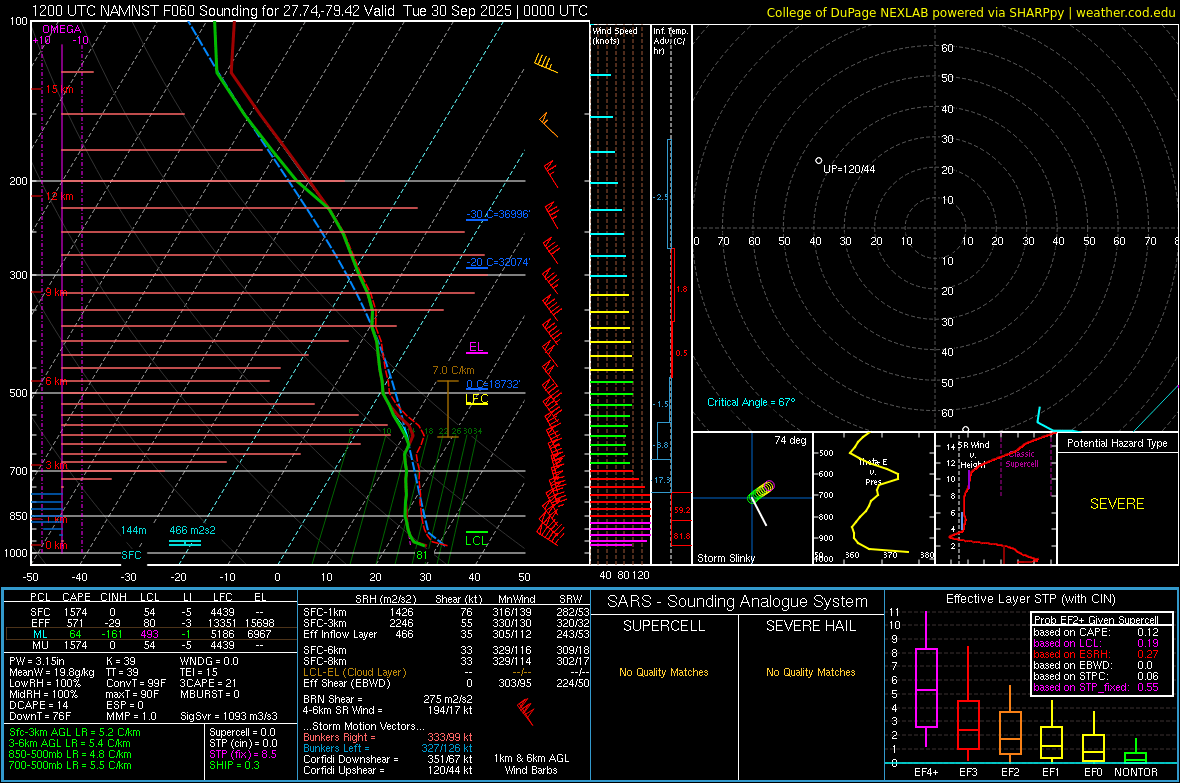Click the Prob EF2+ Given Supercell header
Viewport: 1180px width, 783px height.
click(1096, 620)
